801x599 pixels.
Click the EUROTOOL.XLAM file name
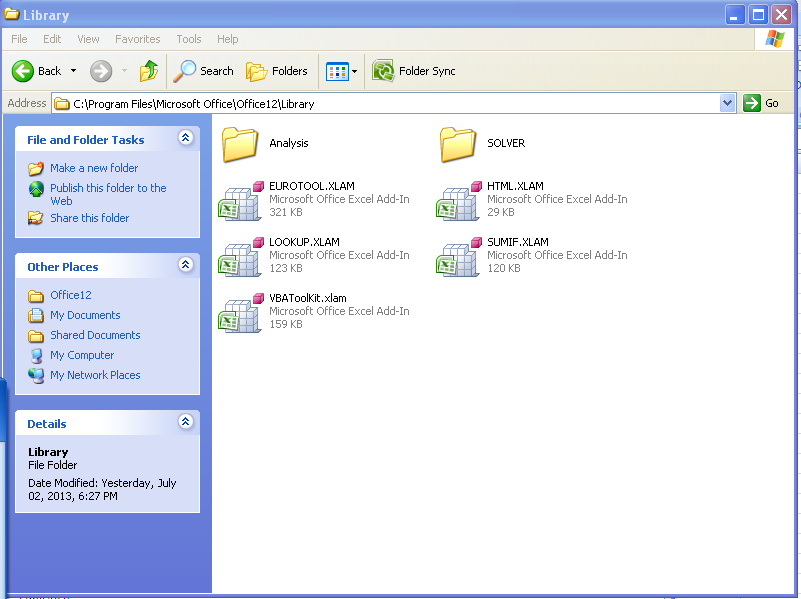point(312,186)
